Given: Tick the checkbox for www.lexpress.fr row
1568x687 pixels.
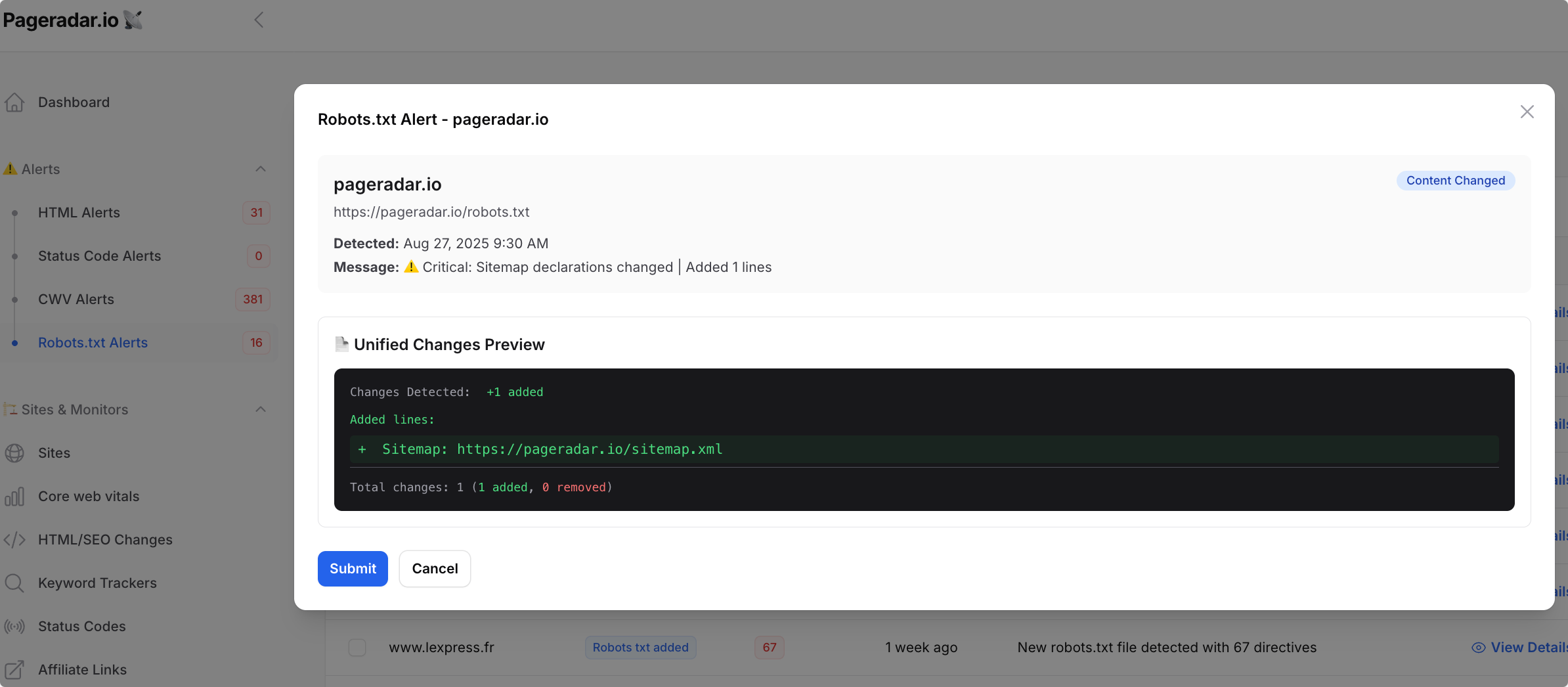Looking at the screenshot, I should (357, 648).
